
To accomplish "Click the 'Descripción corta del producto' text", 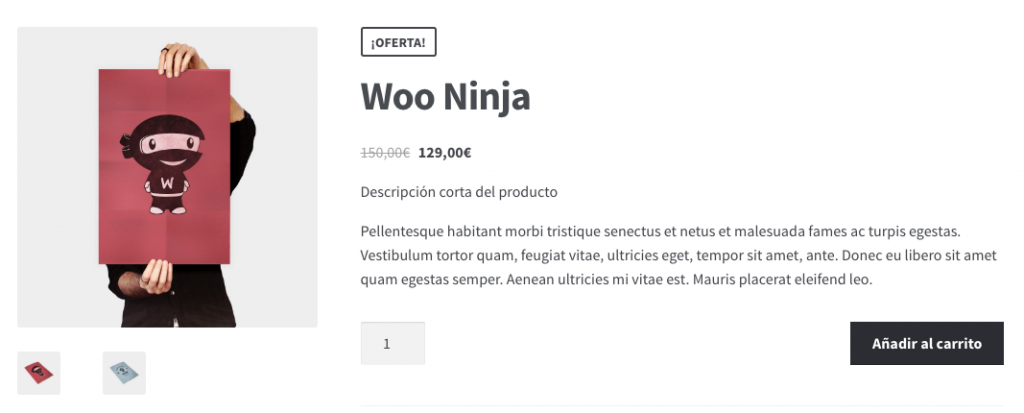I will 459,192.
